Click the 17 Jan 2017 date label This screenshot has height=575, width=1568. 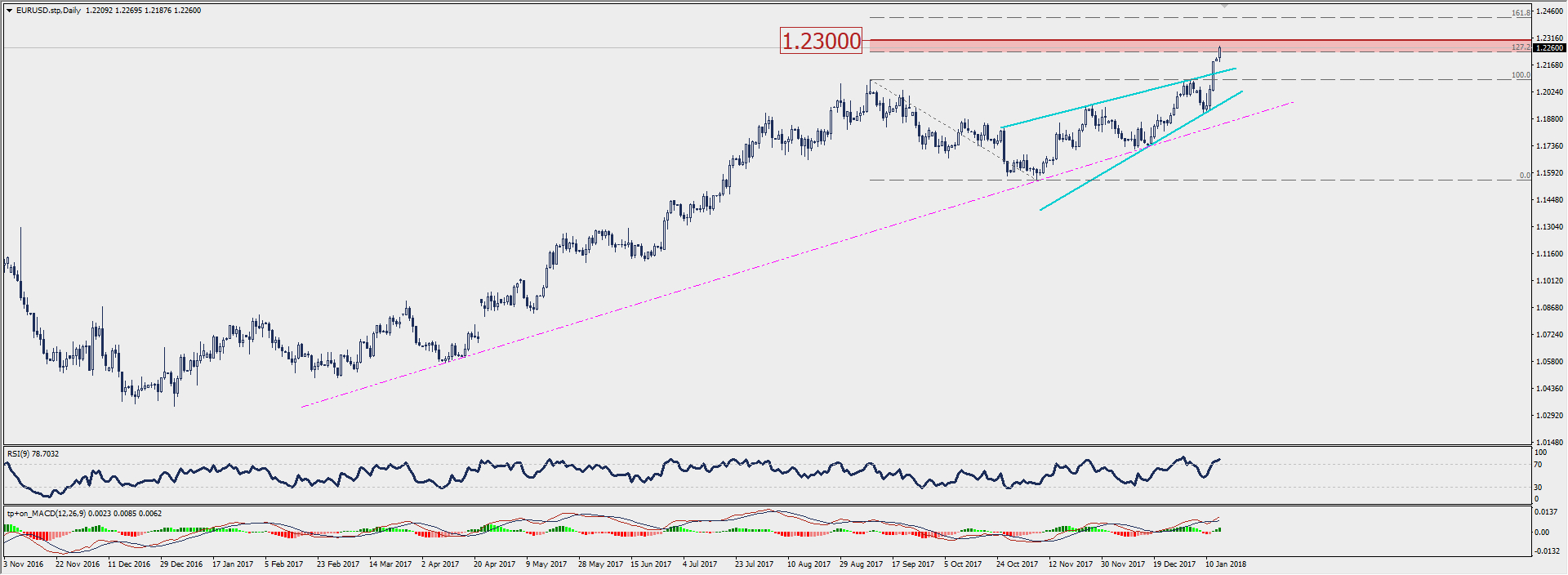[x=233, y=564]
